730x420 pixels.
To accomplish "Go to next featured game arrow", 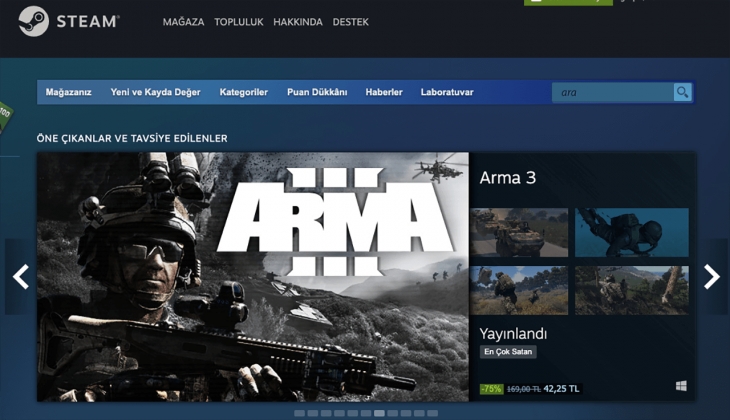I will pyautogui.click(x=711, y=277).
